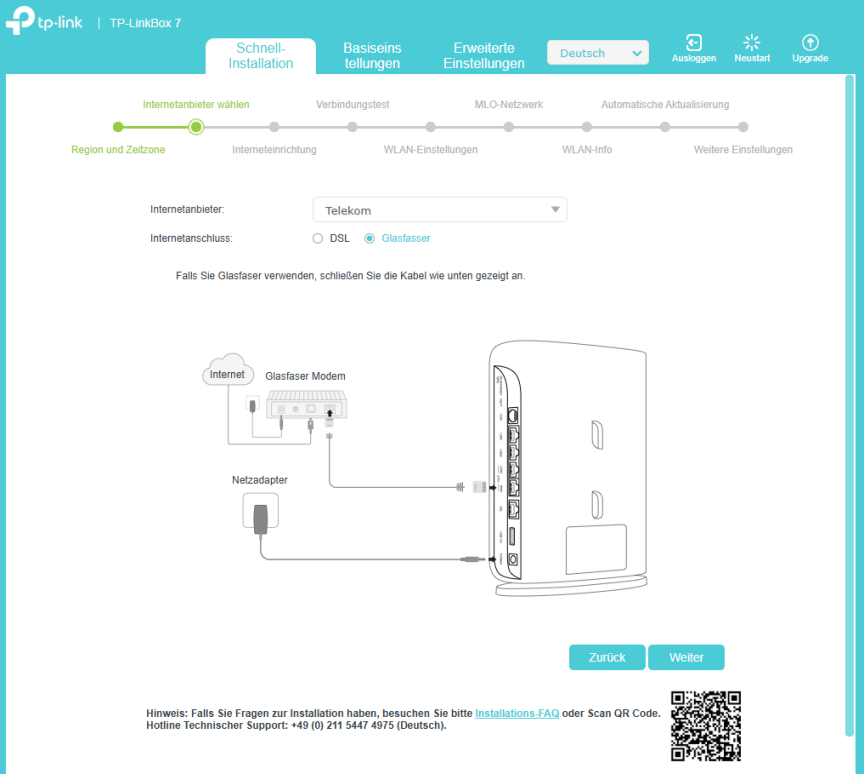Viewport: 864px width, 774px height.
Task: Switch to Basiseinstellungen tab
Action: coord(372,56)
